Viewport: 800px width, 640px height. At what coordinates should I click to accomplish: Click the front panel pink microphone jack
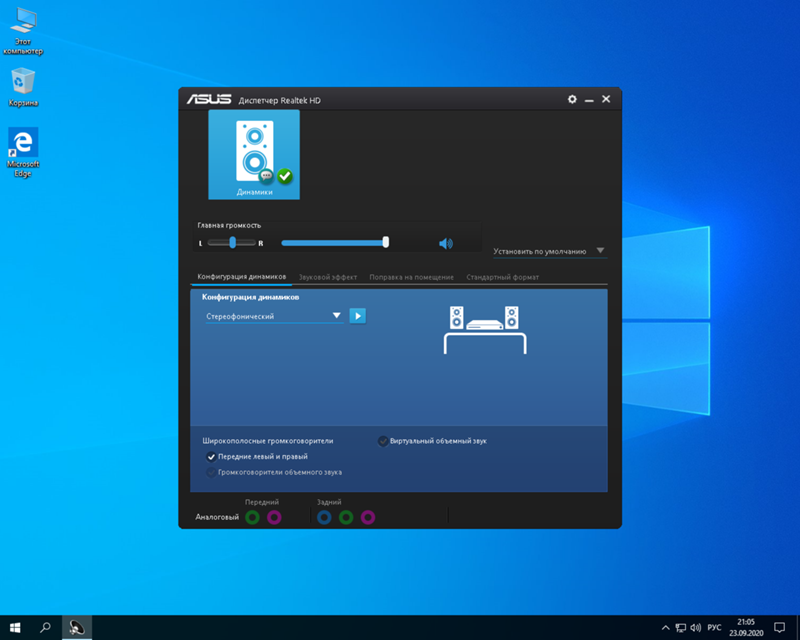273,517
